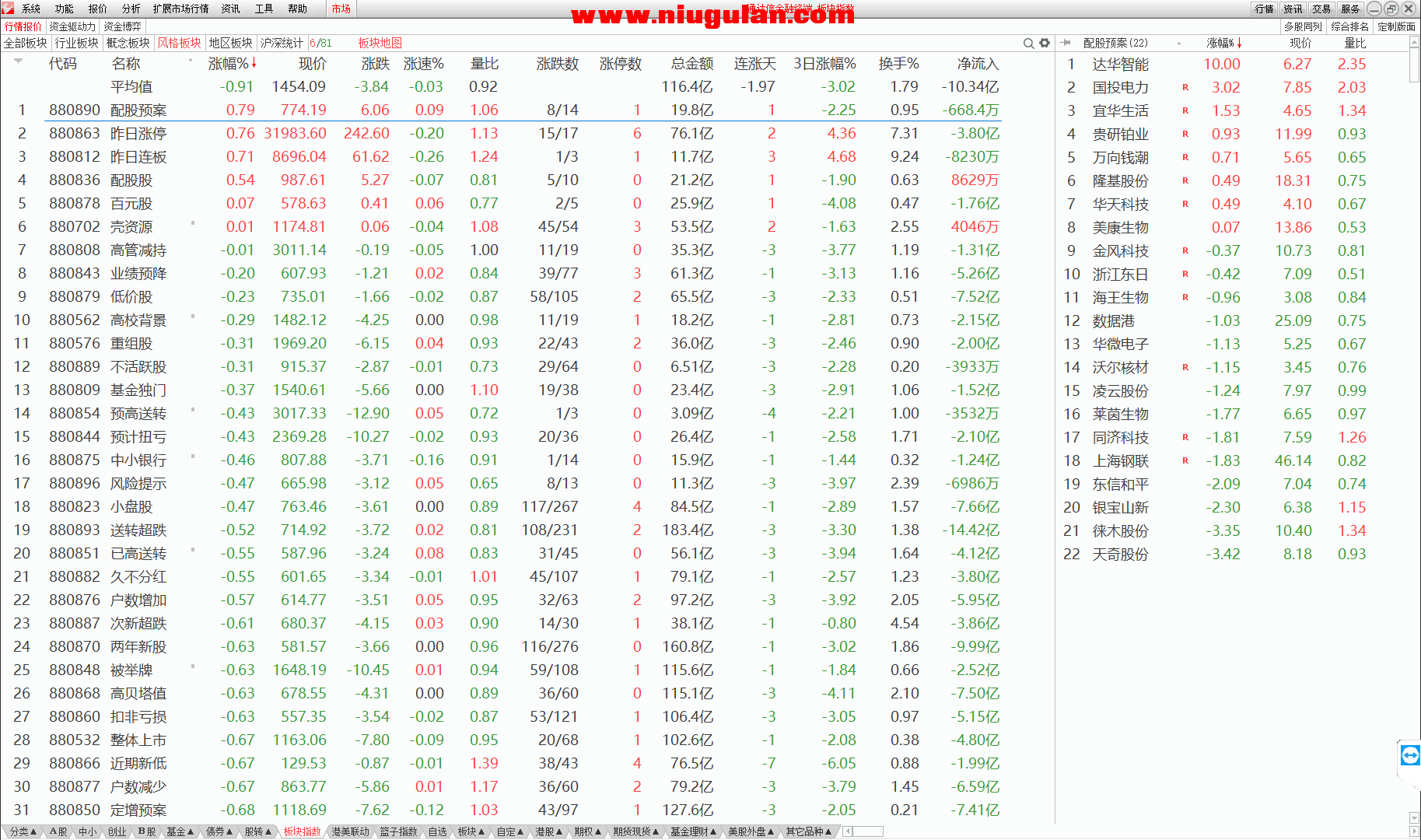Viewport: 1421px width, 840px height.
Task: Open the 扩展市场行情 menu
Action: click(x=180, y=9)
